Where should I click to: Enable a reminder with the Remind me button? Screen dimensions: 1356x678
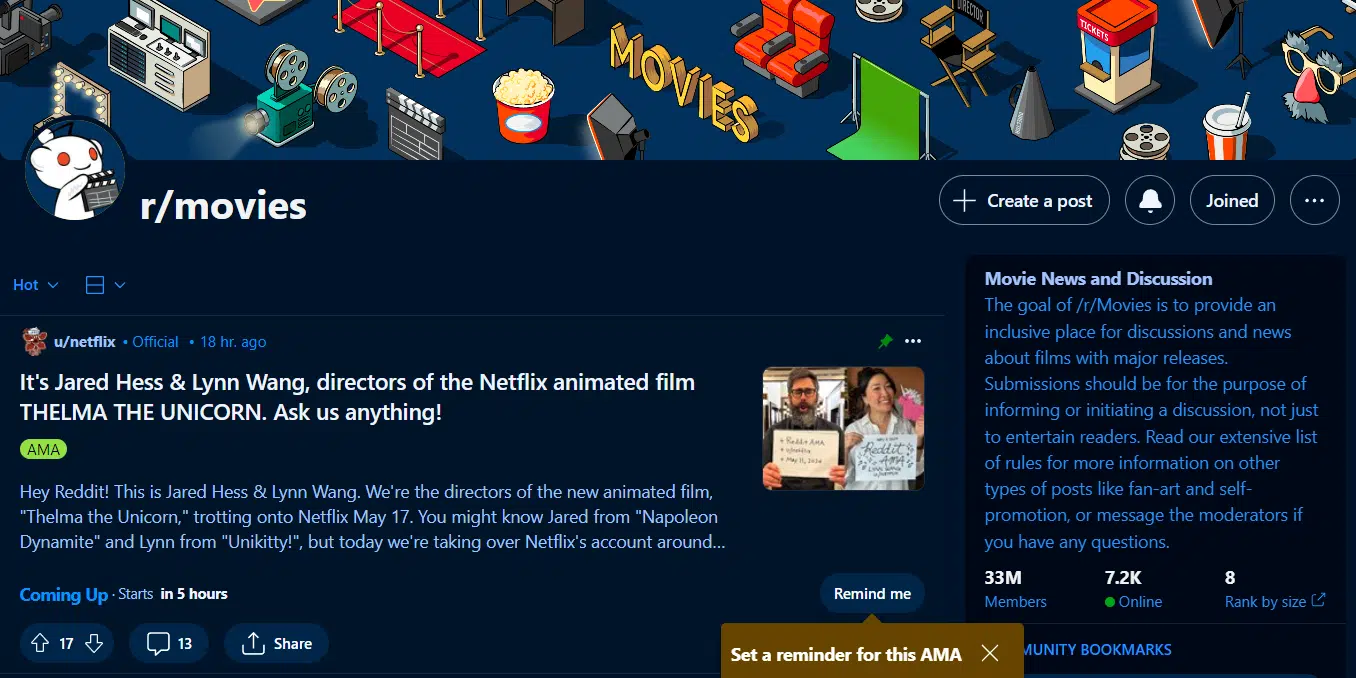click(x=871, y=593)
